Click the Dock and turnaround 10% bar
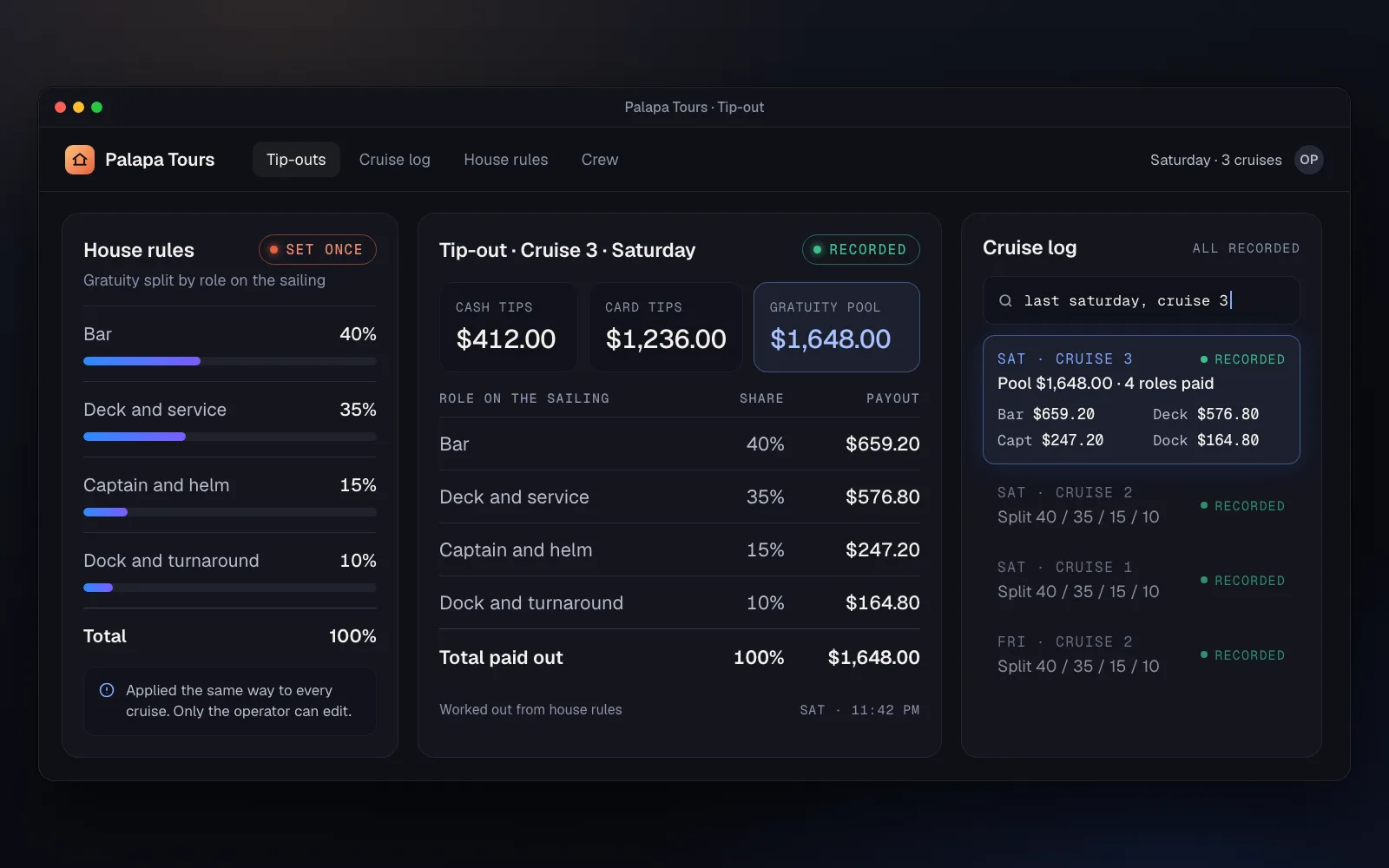The width and height of the screenshot is (1389, 868). pyautogui.click(x=230, y=588)
